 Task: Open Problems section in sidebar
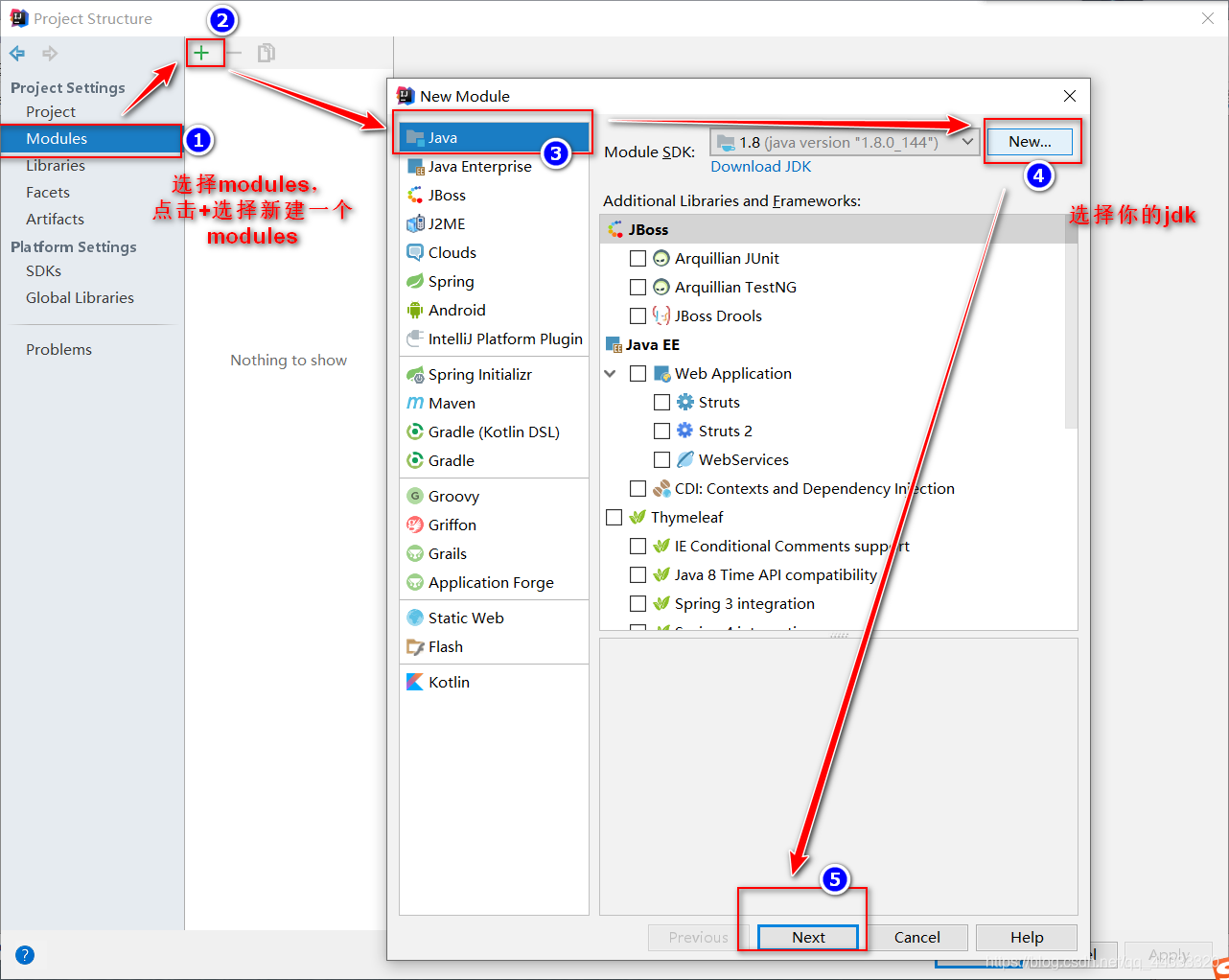point(58,350)
